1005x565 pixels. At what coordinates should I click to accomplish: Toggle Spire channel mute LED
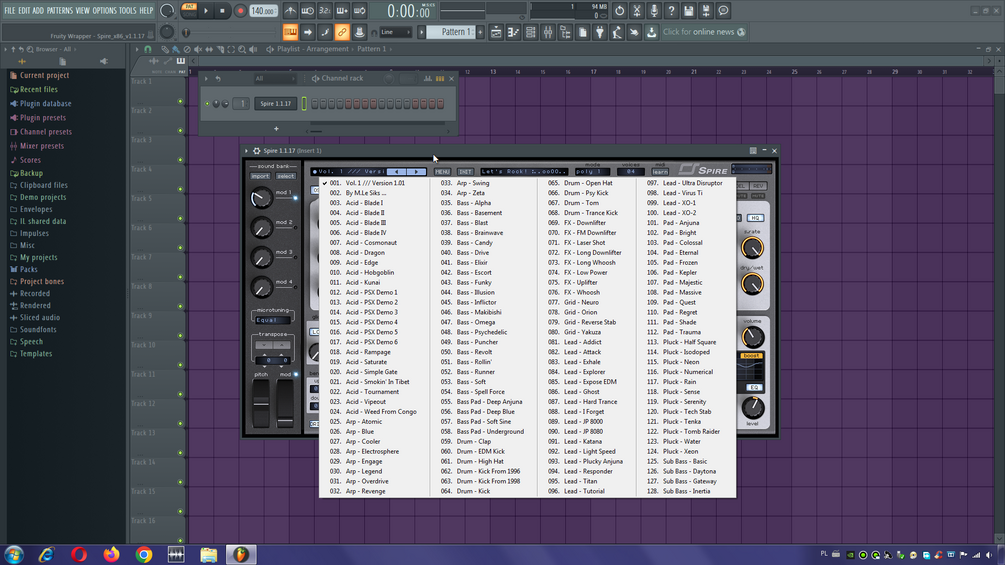208,104
